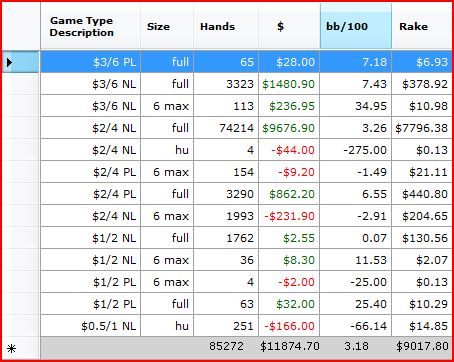Click the $236.95 winnings cell
This screenshot has width=454, height=362.
pos(289,106)
